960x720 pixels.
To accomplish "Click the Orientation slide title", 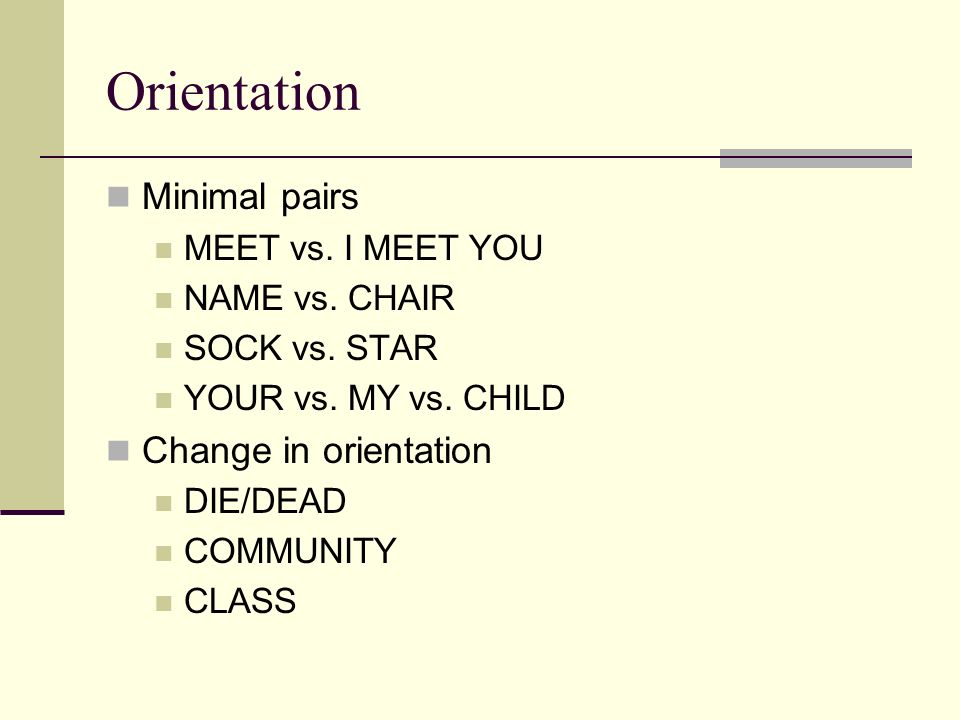I will coord(233,91).
